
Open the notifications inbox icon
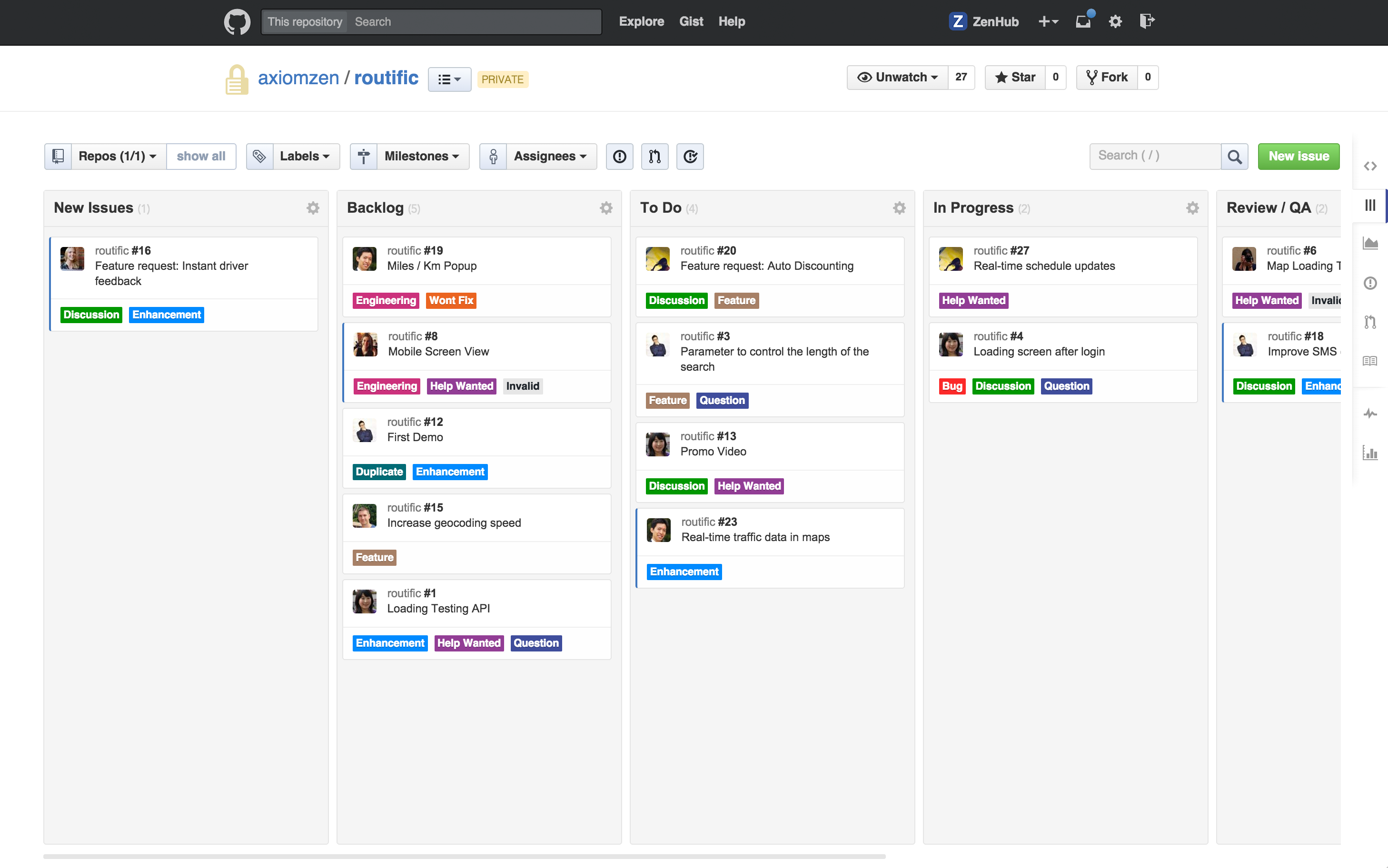(1082, 21)
